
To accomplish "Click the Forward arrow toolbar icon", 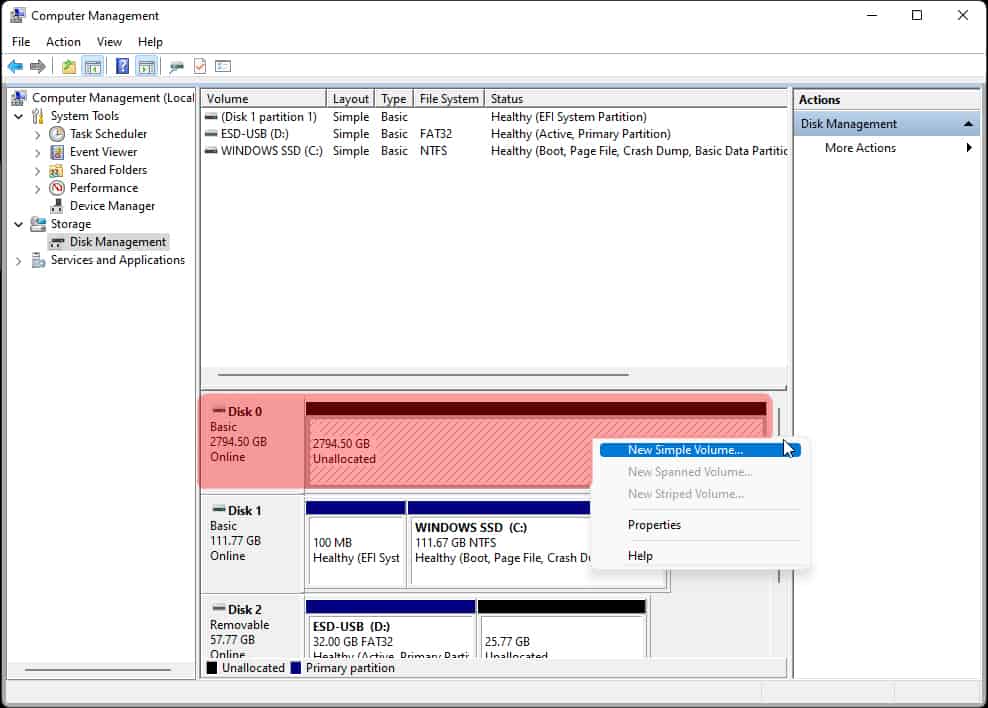I will tap(38, 66).
